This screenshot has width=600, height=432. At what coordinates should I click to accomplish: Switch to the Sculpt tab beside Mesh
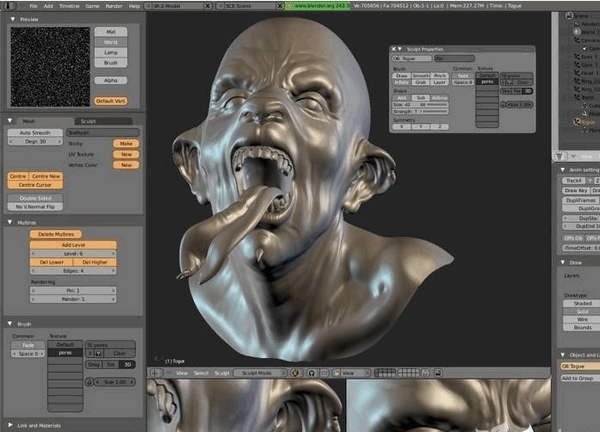tap(87, 120)
